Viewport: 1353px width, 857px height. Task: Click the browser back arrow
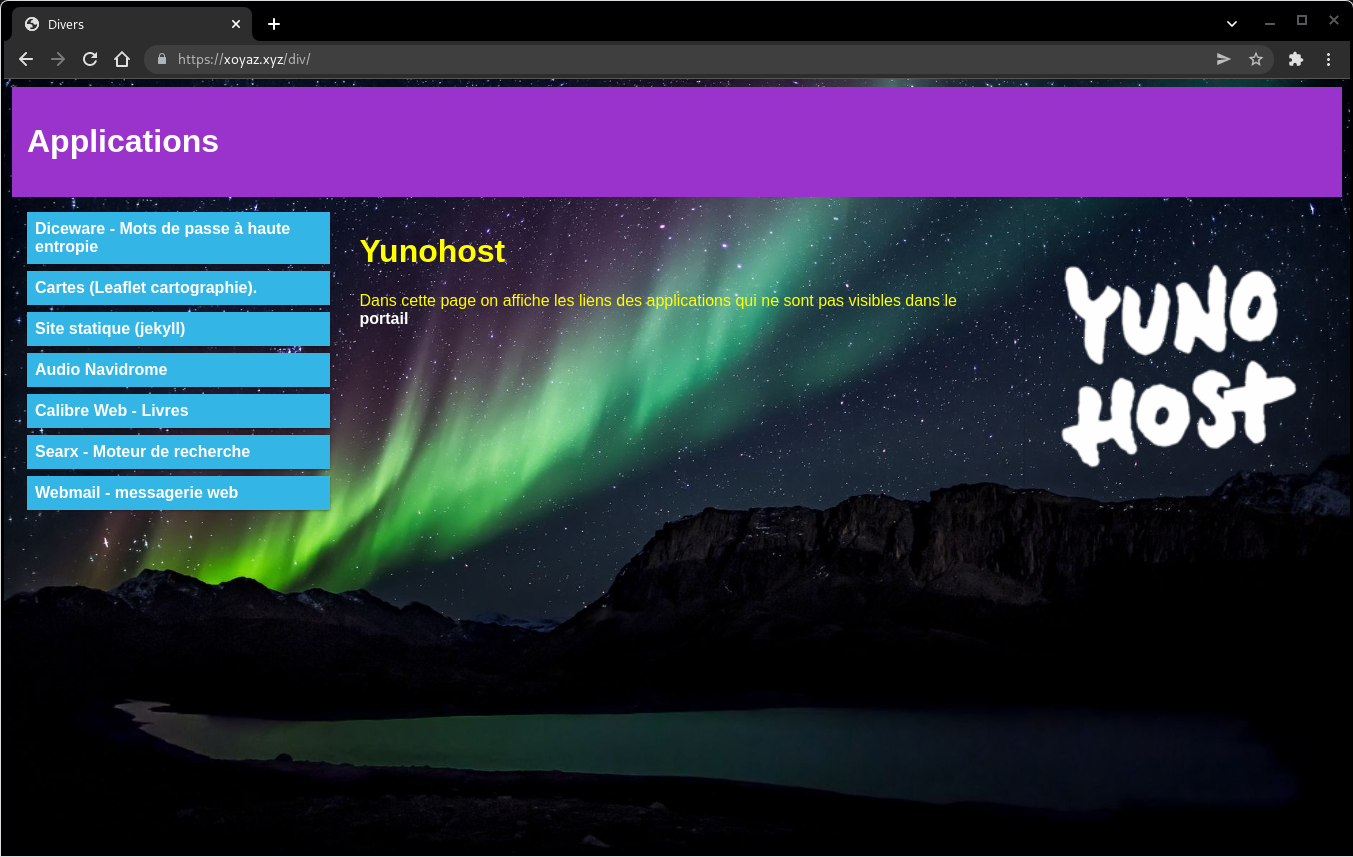click(26, 59)
